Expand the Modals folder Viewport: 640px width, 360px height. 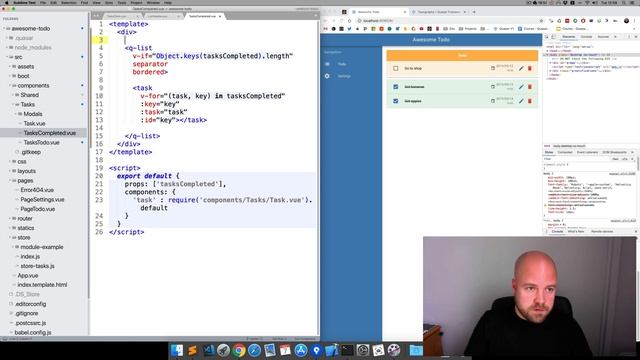coord(16,114)
